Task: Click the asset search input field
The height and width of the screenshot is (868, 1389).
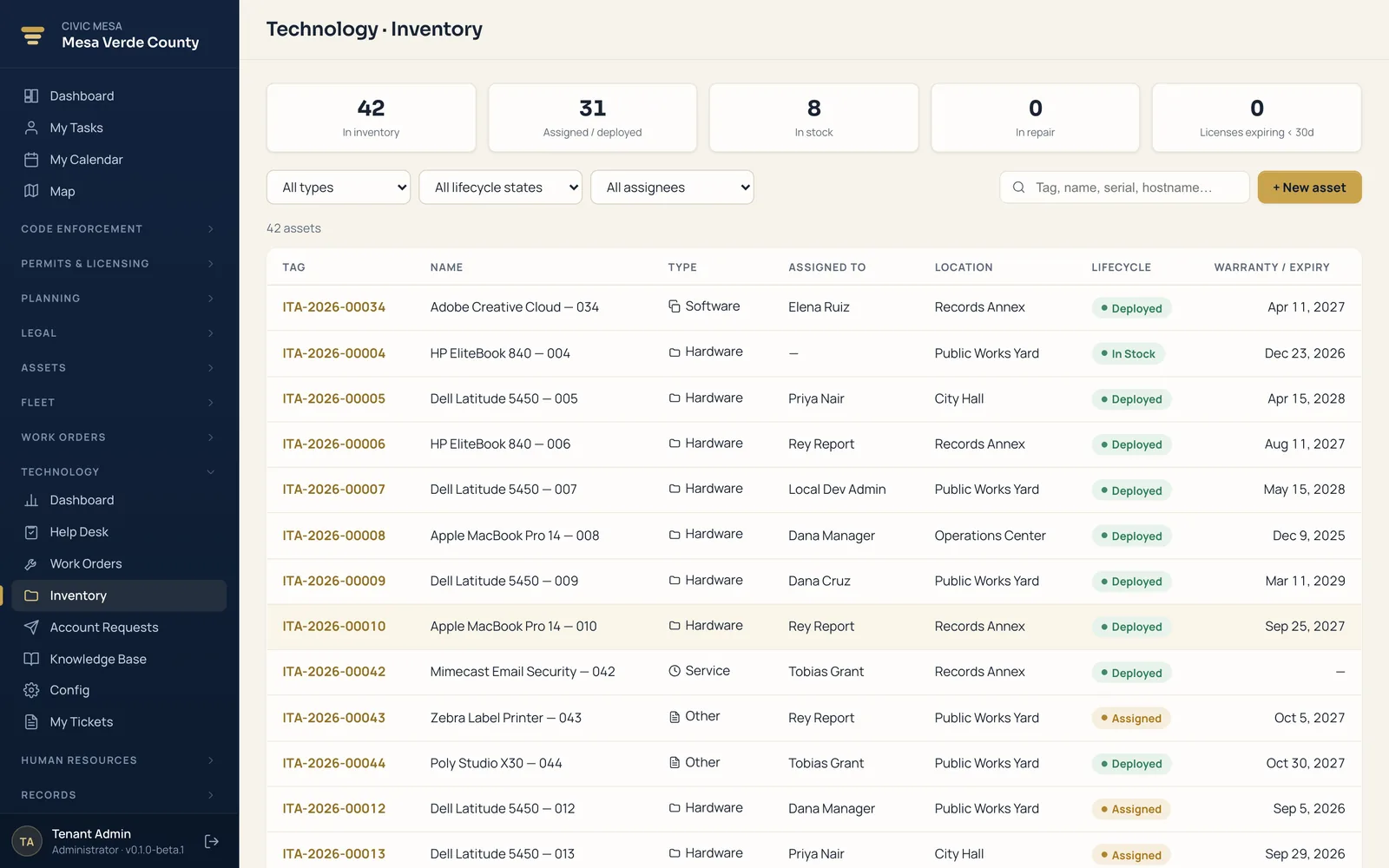Action: 1124,187
